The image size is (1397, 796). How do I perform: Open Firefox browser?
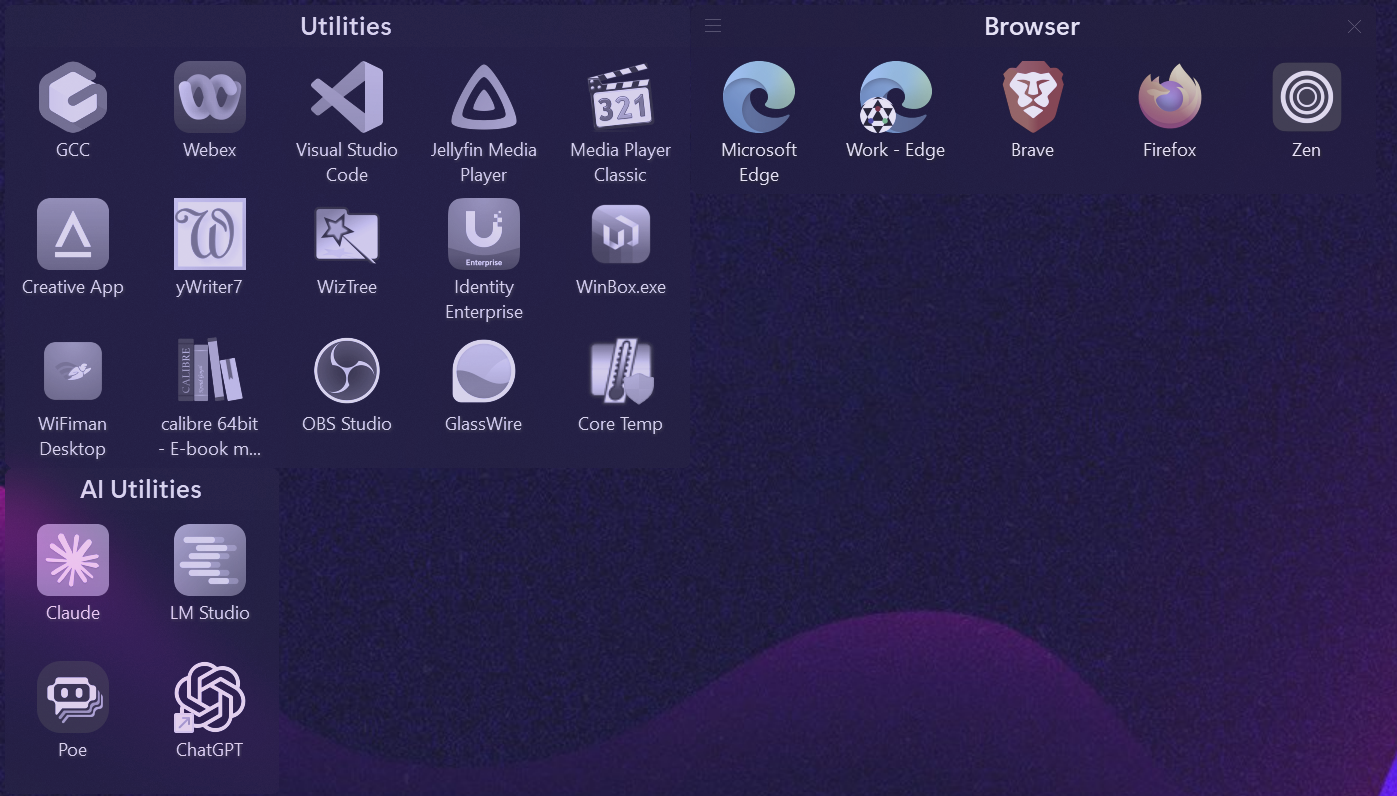pos(1169,98)
